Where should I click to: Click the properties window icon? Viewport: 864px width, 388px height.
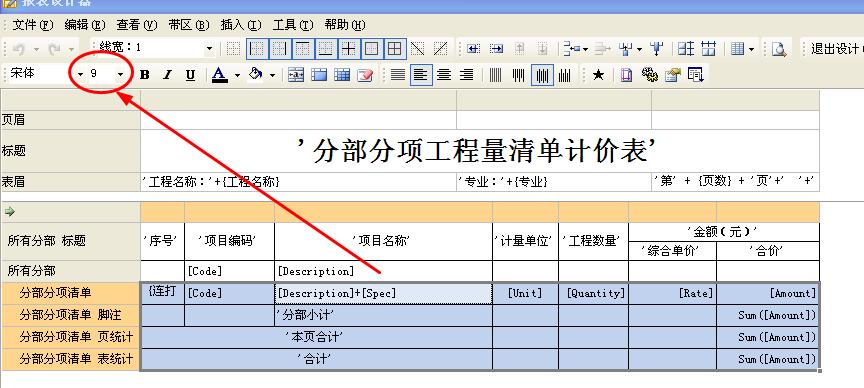tap(673, 75)
